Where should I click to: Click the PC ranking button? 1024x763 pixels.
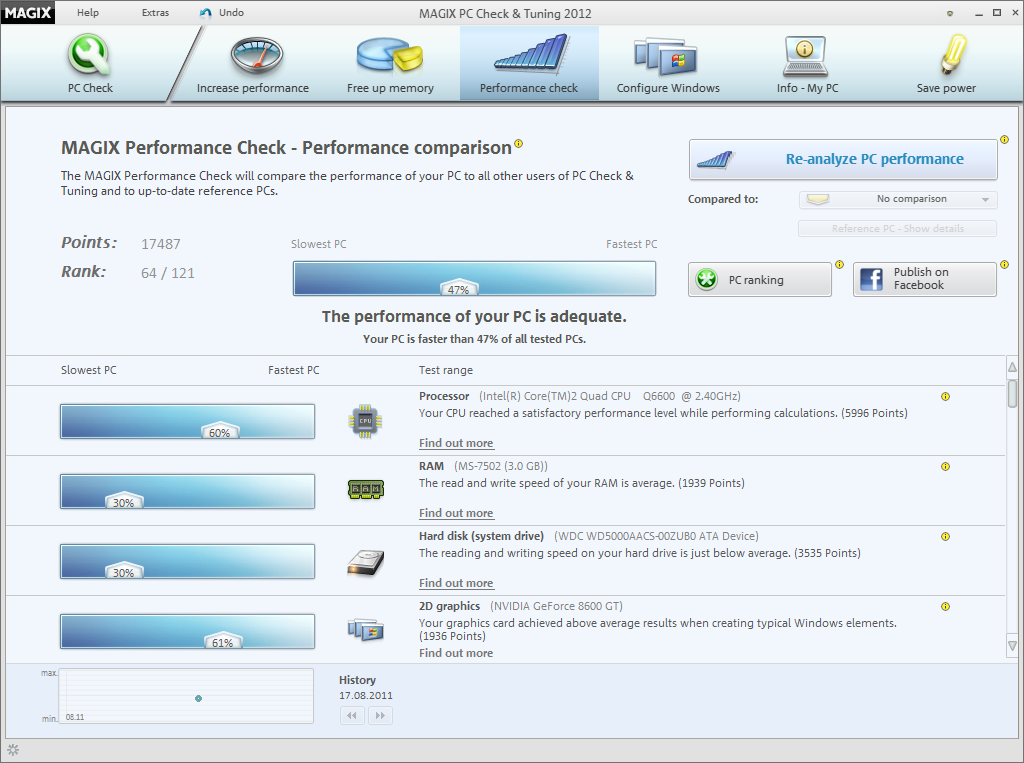tap(760, 280)
